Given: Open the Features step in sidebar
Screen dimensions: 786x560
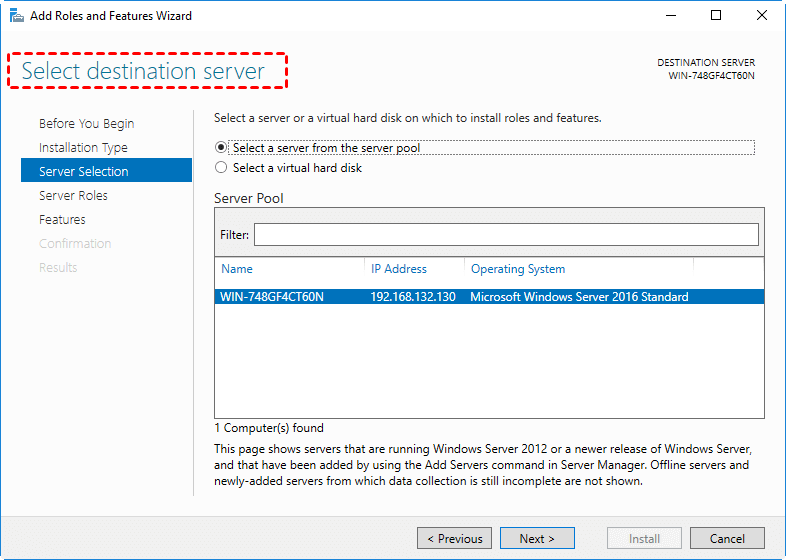Looking at the screenshot, I should coord(62,220).
